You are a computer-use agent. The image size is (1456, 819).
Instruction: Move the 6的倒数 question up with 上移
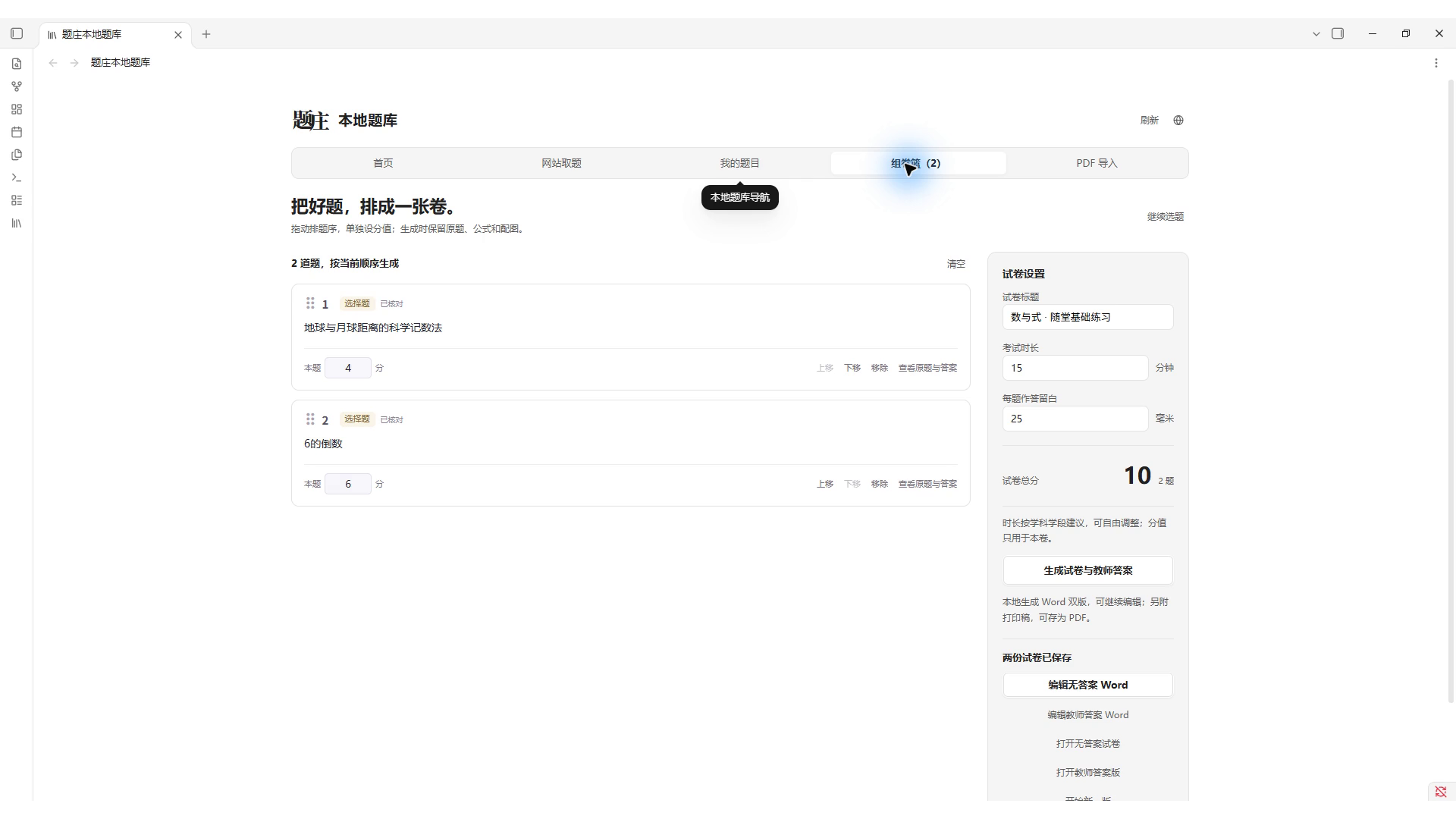pyautogui.click(x=825, y=484)
